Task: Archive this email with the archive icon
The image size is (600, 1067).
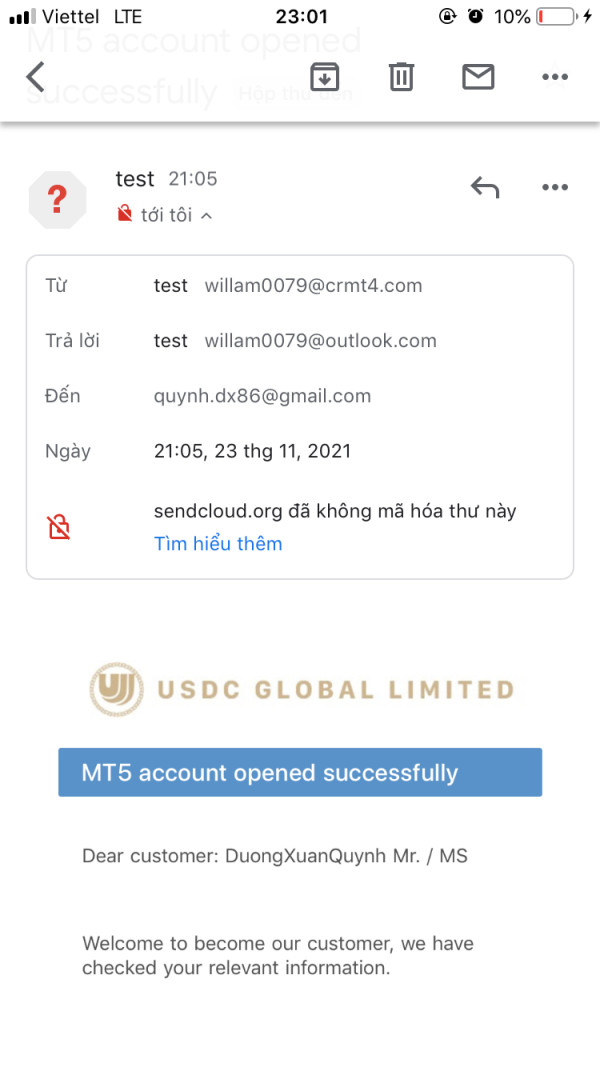Action: click(325, 77)
